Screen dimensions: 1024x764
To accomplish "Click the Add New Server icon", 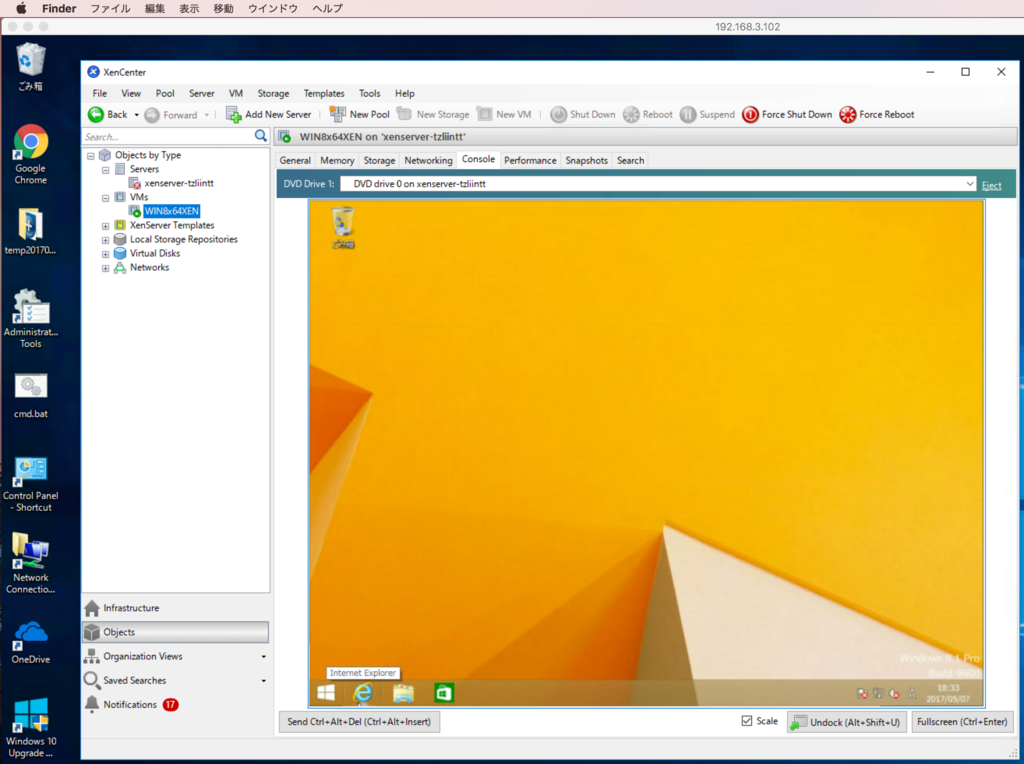I will 233,114.
